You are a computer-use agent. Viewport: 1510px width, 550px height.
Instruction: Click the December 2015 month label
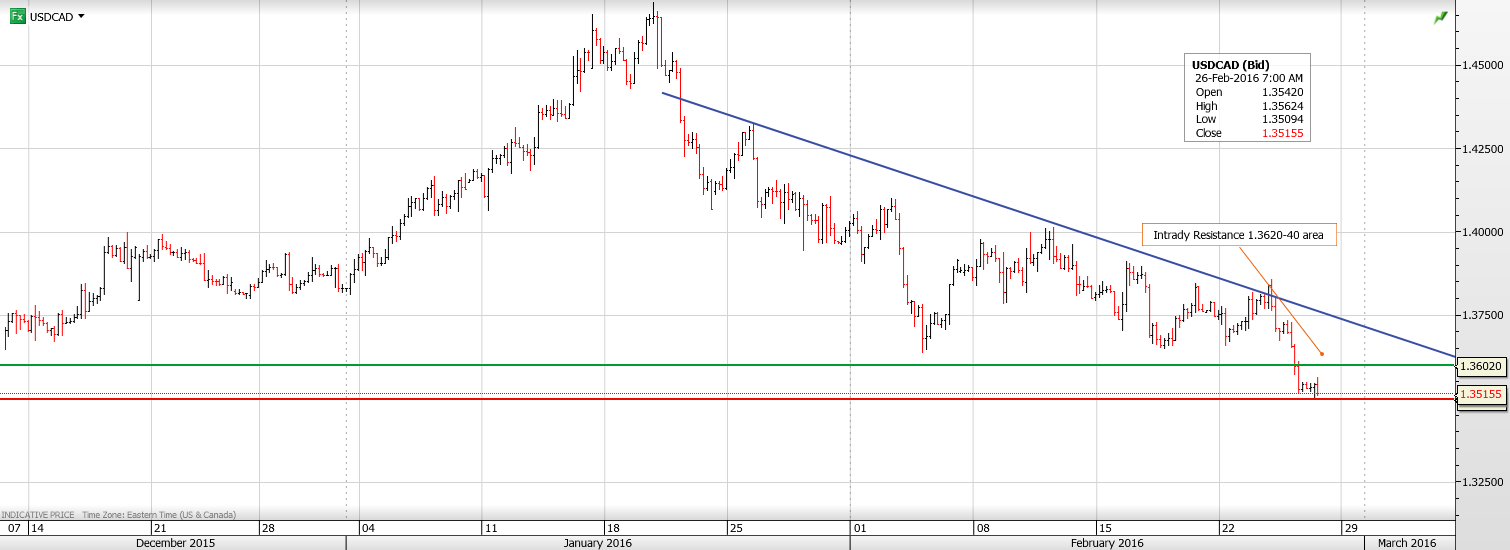click(174, 543)
